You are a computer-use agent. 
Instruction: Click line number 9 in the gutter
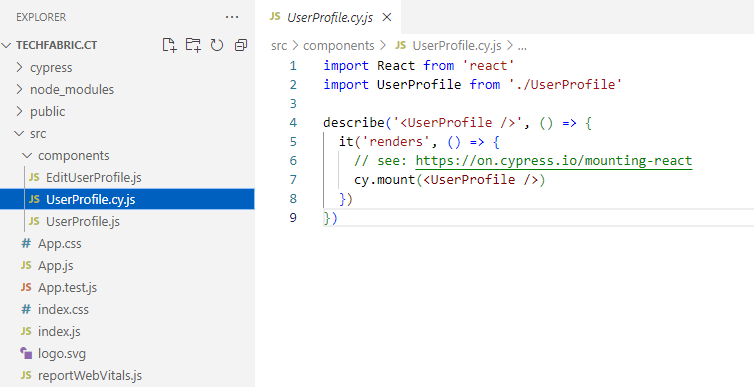[x=293, y=218]
